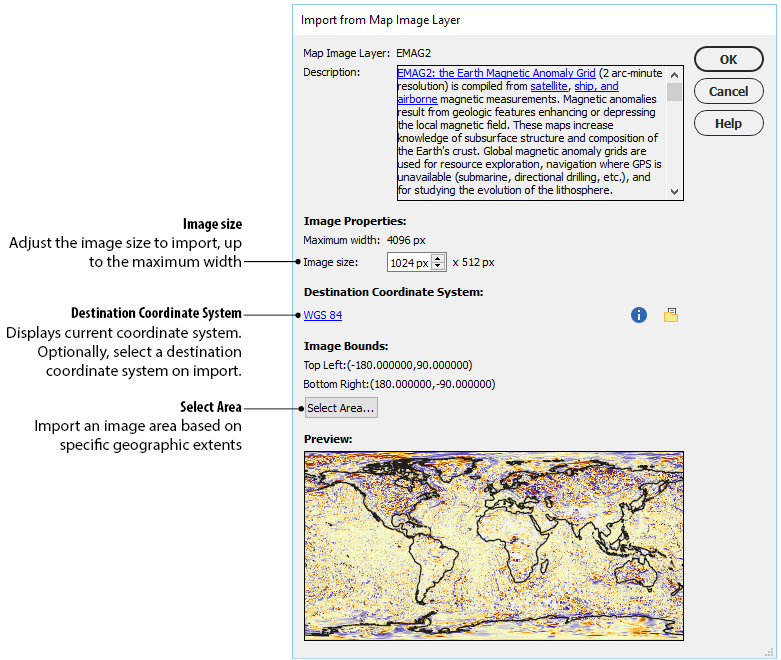Viewport: 781px width, 660px height.
Task: Open the WGS 84 coordinate system link
Action: point(323,315)
